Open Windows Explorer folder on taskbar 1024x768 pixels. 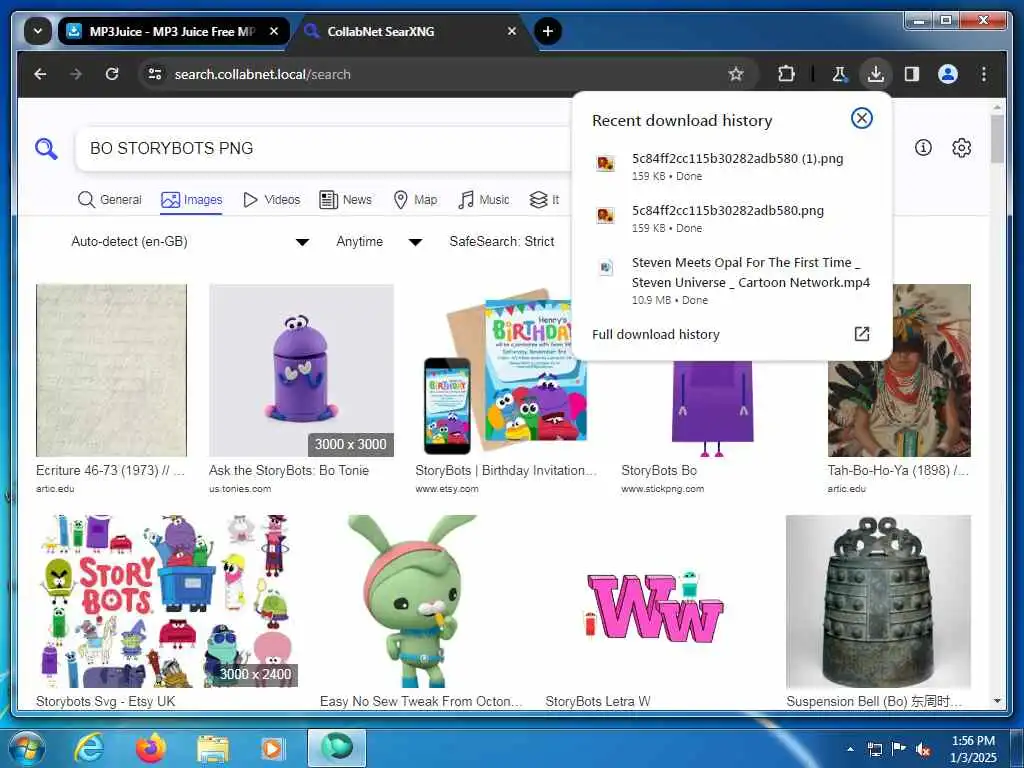(212, 750)
